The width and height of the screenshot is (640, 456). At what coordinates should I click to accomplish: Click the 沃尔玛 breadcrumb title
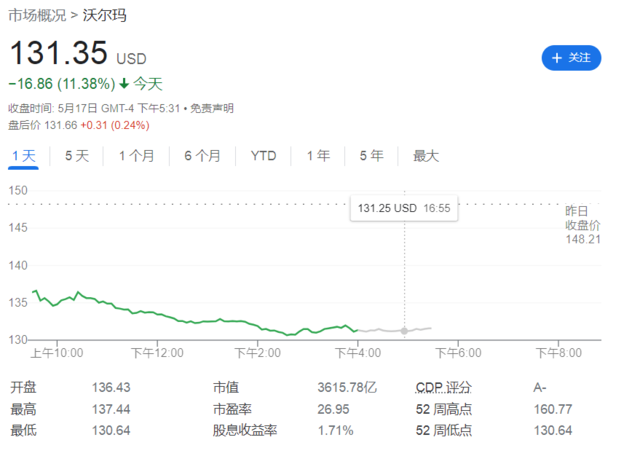click(104, 16)
